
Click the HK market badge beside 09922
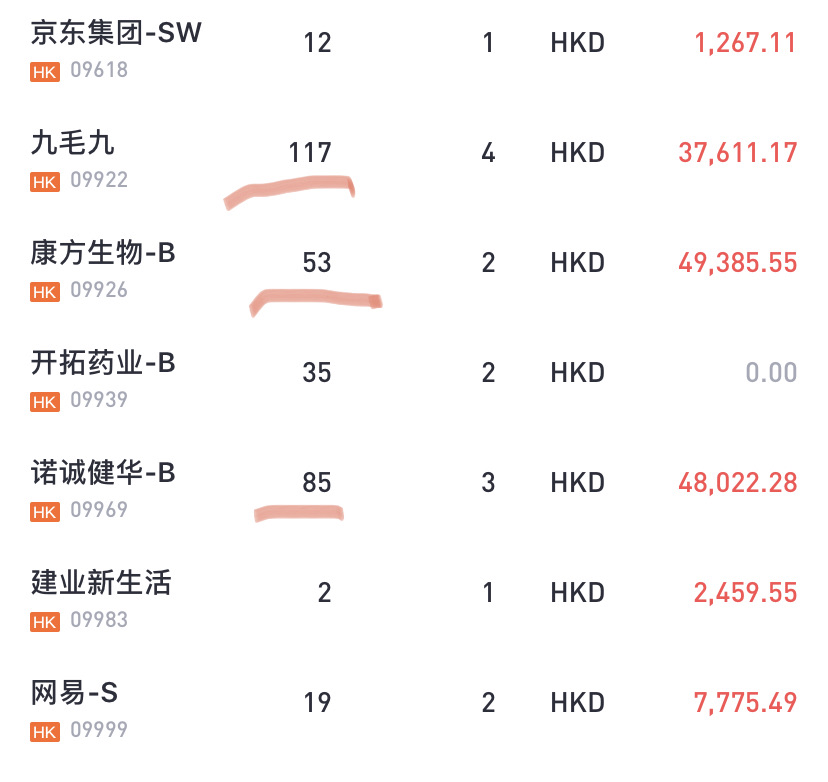(x=45, y=182)
